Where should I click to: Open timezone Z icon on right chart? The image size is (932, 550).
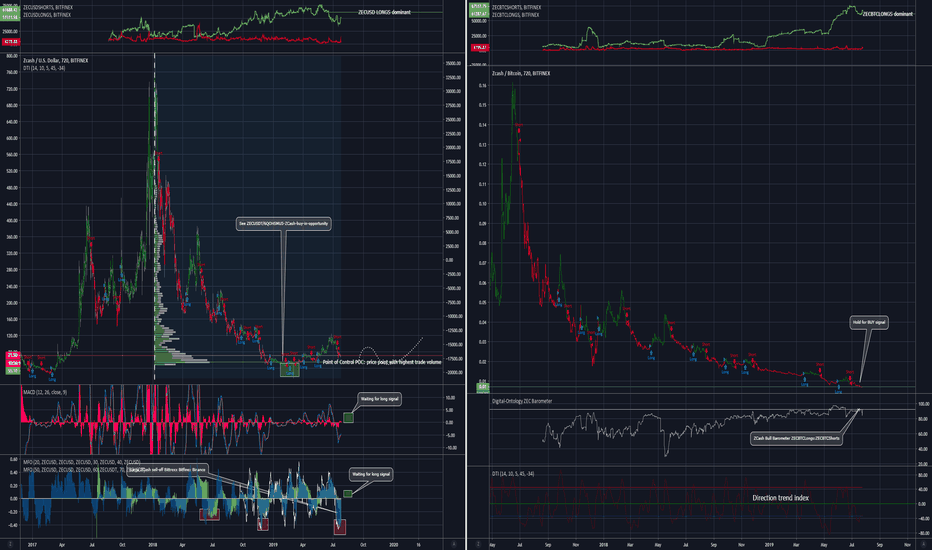tap(478, 544)
